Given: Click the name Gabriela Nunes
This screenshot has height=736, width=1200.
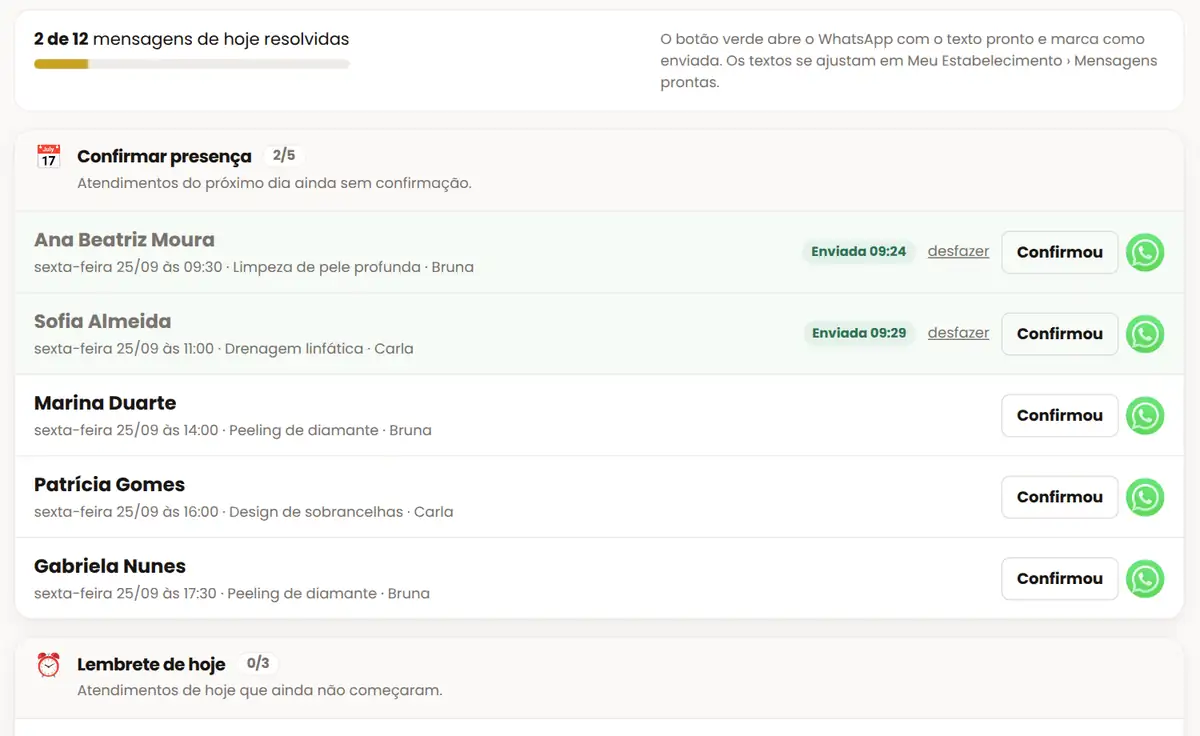Looking at the screenshot, I should pyautogui.click(x=110, y=566).
